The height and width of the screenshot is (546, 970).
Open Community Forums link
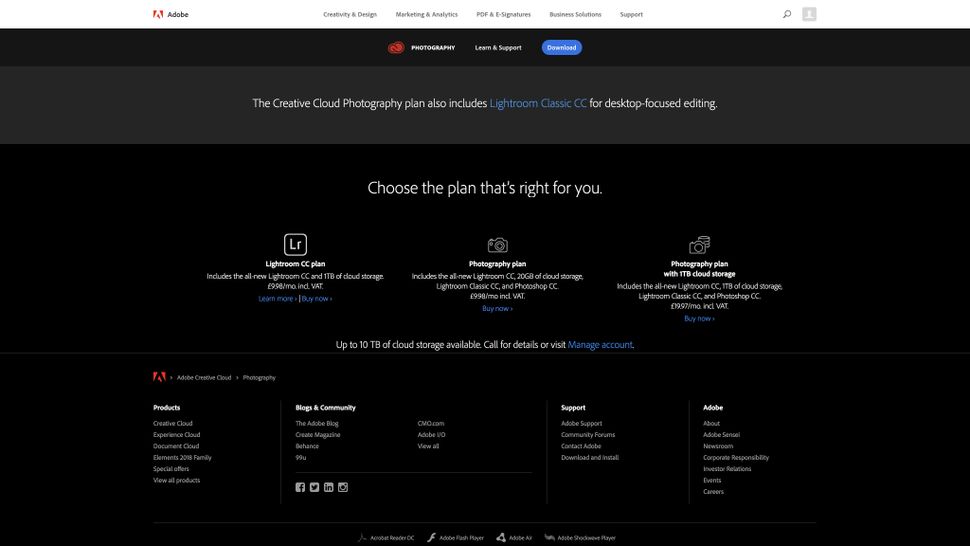click(588, 435)
